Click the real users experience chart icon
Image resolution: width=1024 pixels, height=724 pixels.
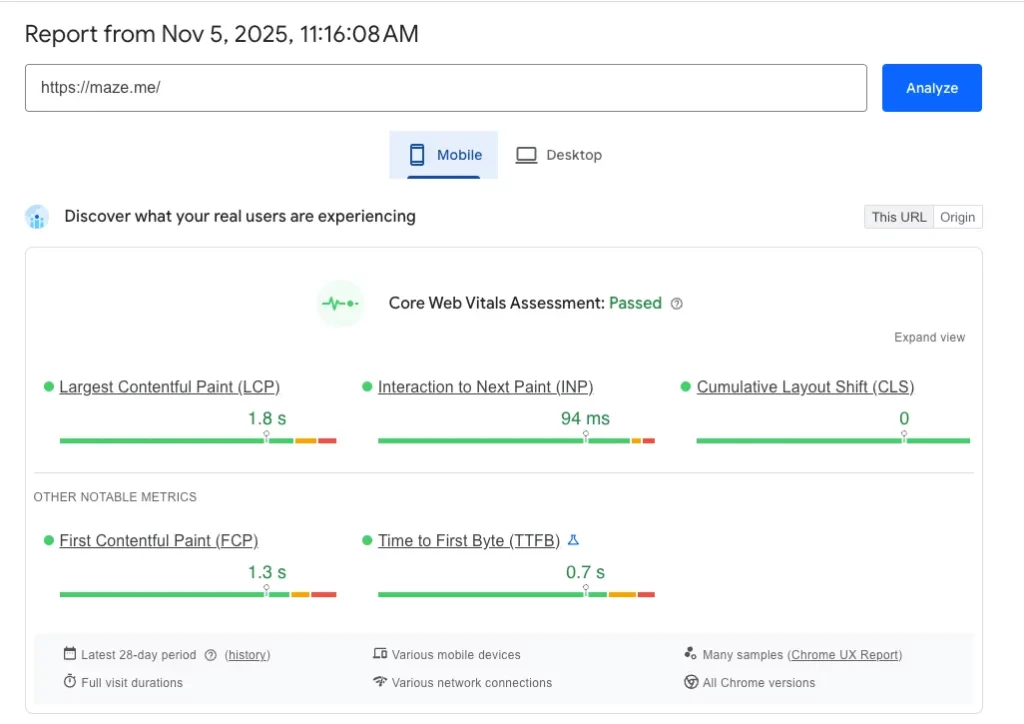[37, 217]
